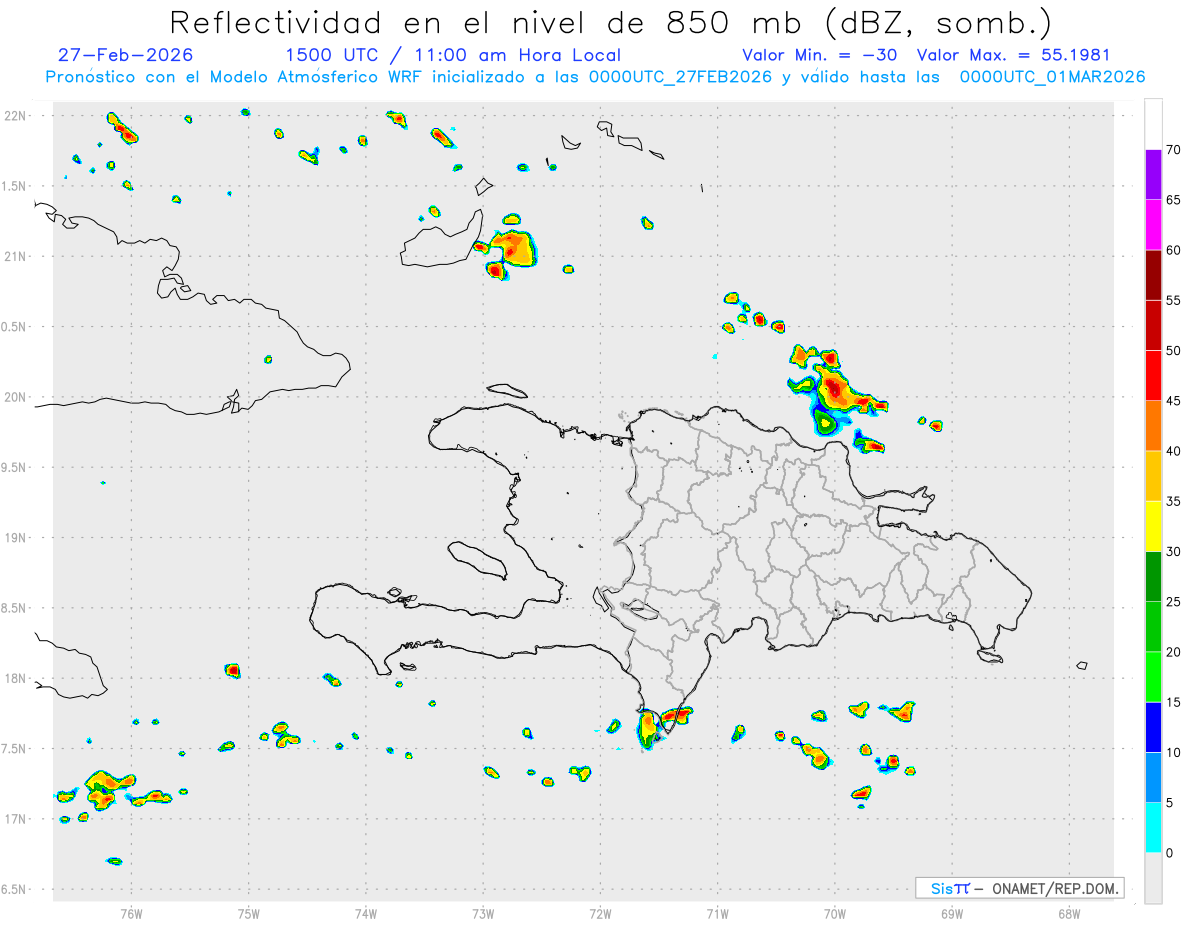Select the maroon 55–60 dBZ colorbar segment

click(1153, 275)
